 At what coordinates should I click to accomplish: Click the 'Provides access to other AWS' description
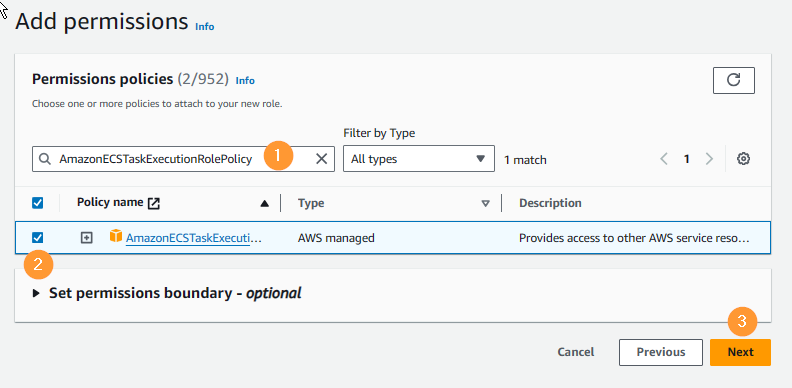click(x=634, y=237)
